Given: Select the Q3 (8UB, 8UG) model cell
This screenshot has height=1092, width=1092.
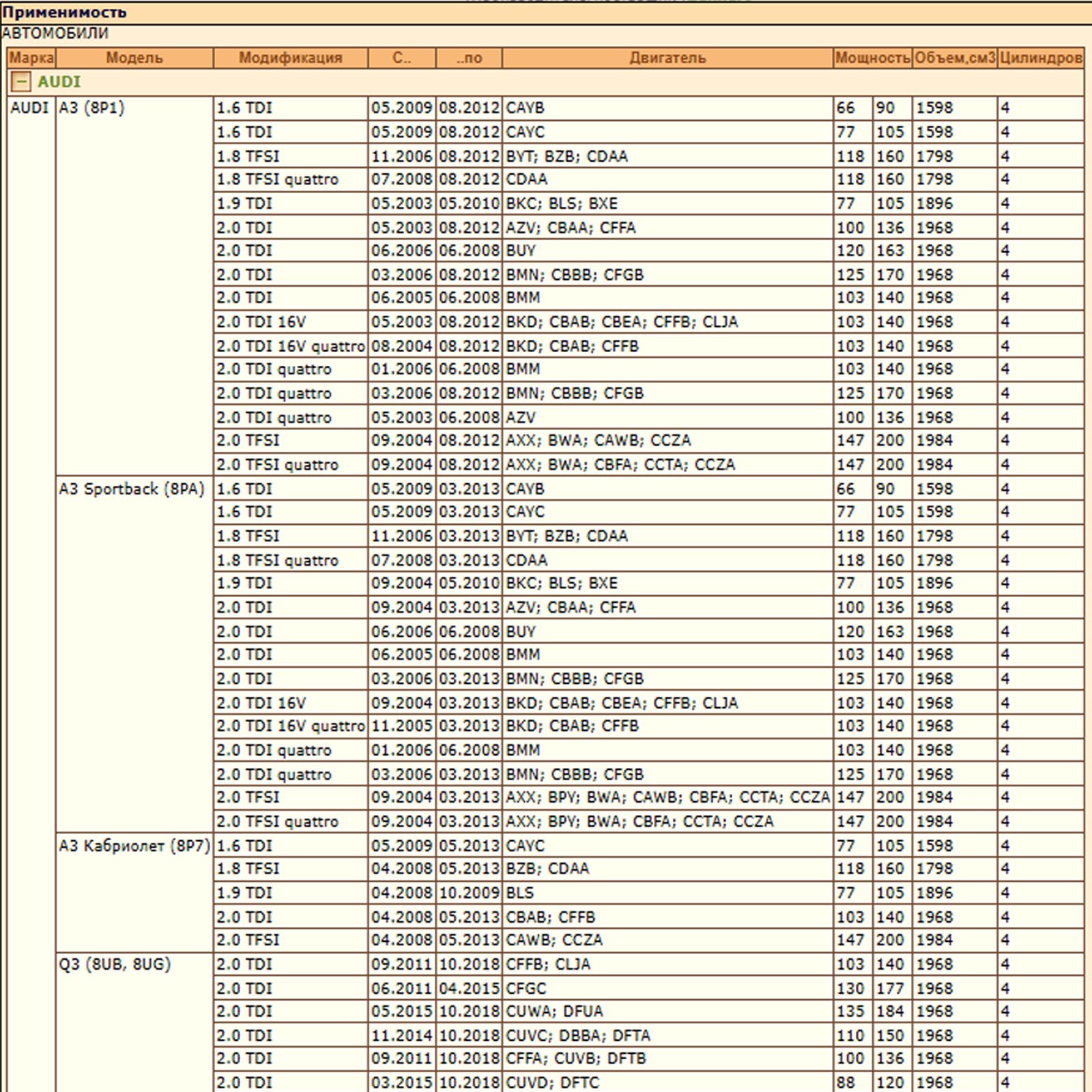Looking at the screenshot, I should tap(115, 964).
